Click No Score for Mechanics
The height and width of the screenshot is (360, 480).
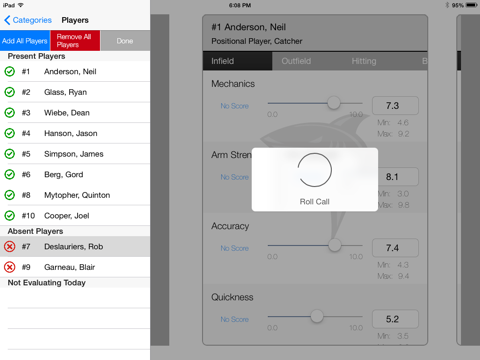(x=235, y=106)
